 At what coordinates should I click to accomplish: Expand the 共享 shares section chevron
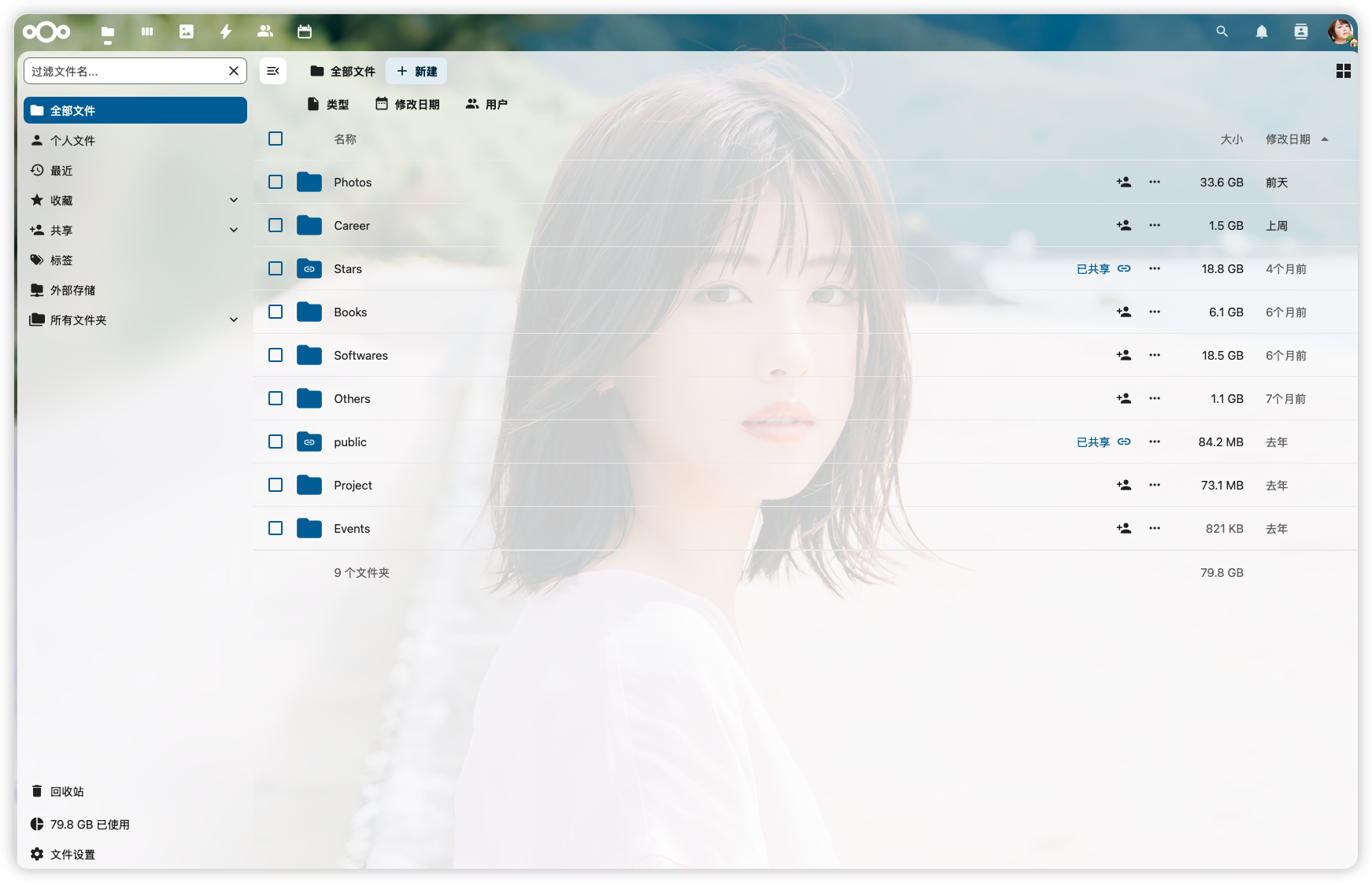click(234, 231)
